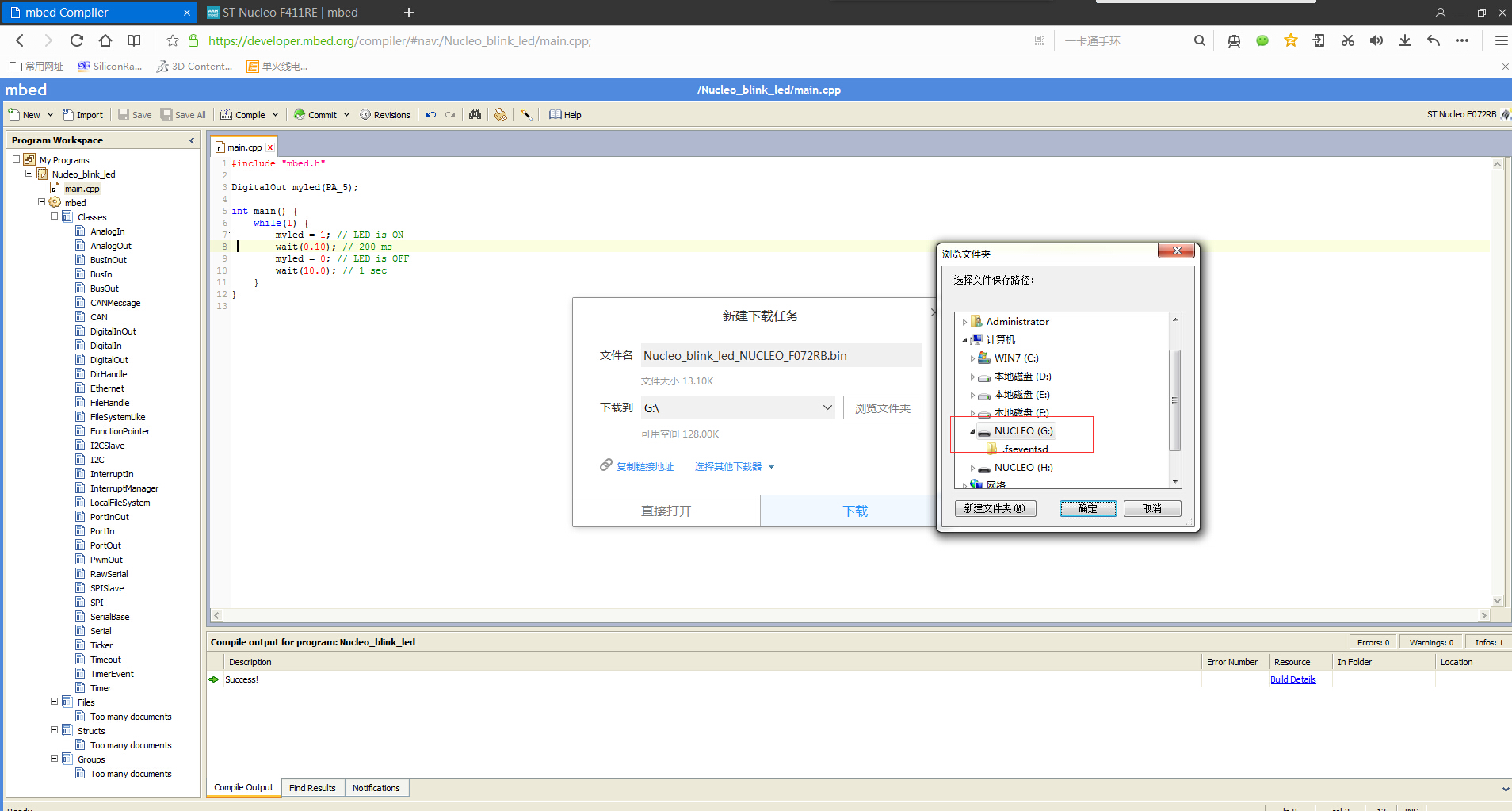Select the Ticker class entry
The height and width of the screenshot is (811, 1512).
101,645
